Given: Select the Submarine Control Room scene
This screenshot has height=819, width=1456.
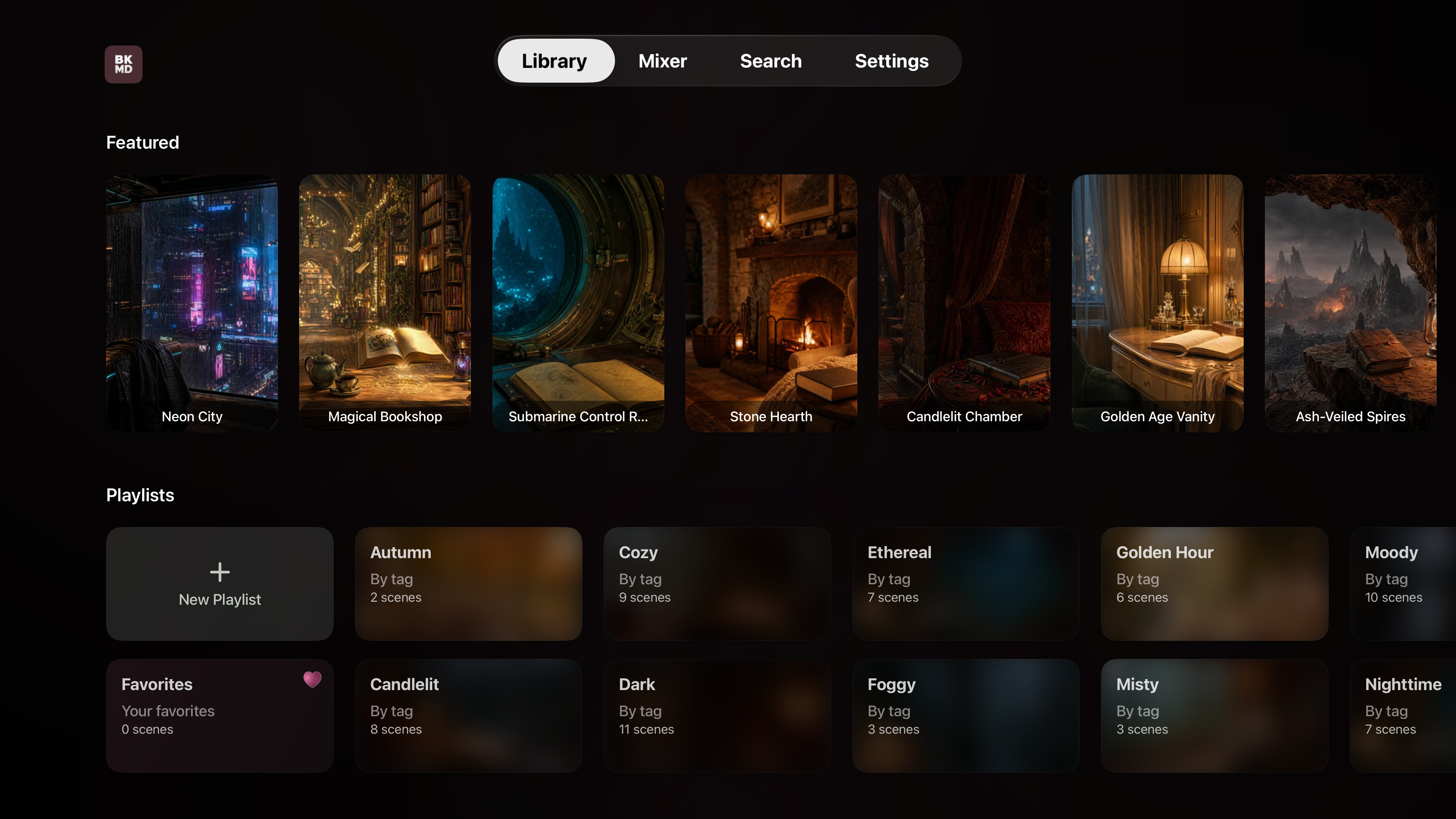Looking at the screenshot, I should pos(578,303).
